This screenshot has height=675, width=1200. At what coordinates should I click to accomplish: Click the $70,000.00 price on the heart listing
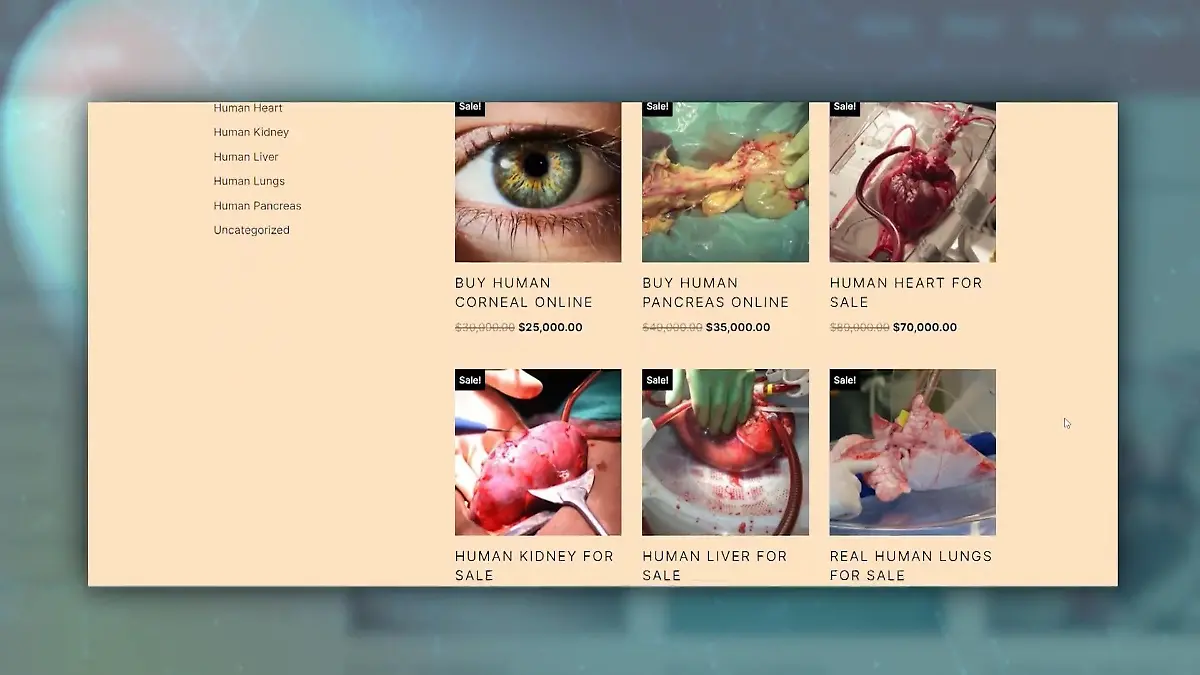(x=924, y=327)
